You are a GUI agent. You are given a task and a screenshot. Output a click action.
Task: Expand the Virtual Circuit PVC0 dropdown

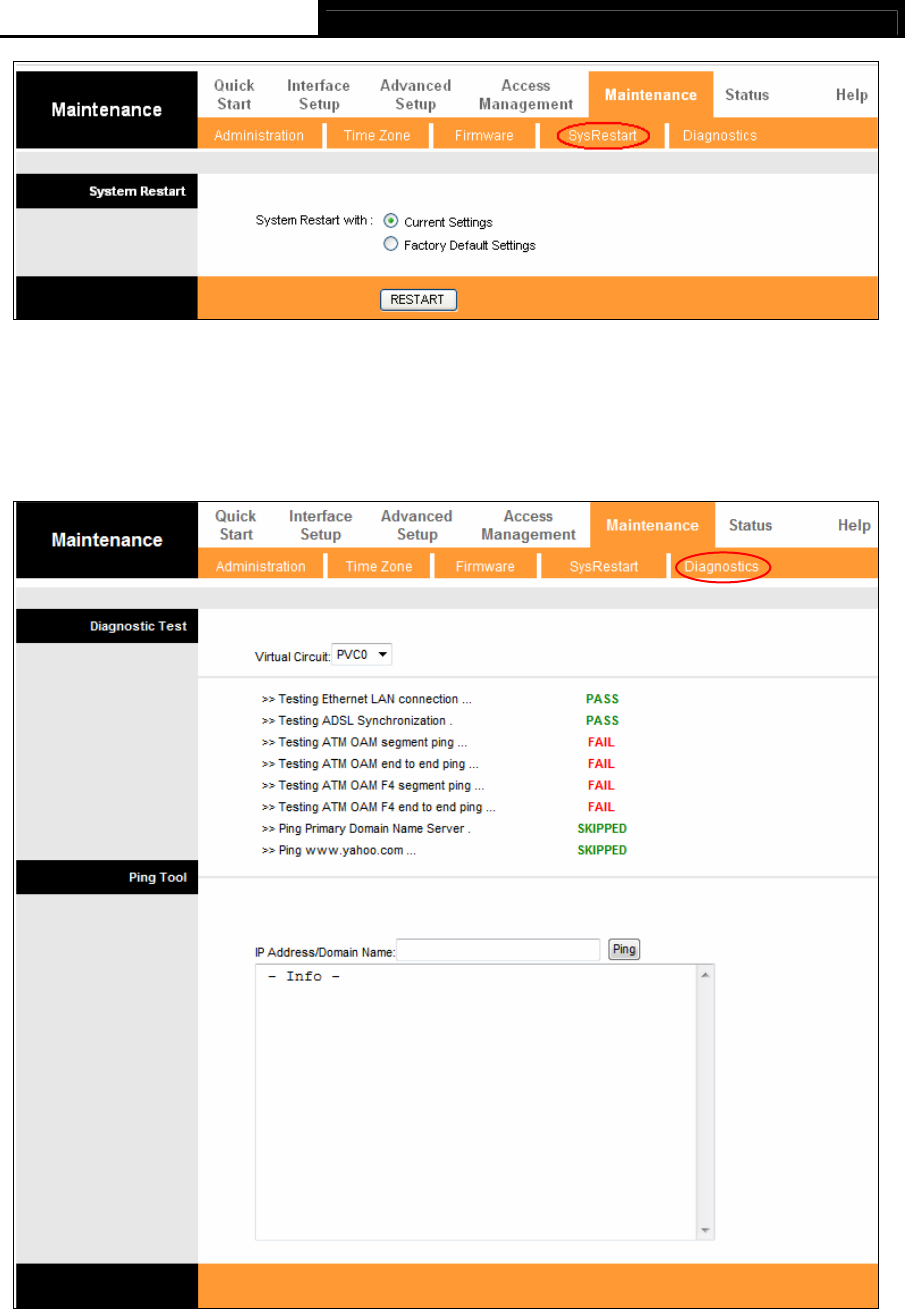[x=362, y=655]
